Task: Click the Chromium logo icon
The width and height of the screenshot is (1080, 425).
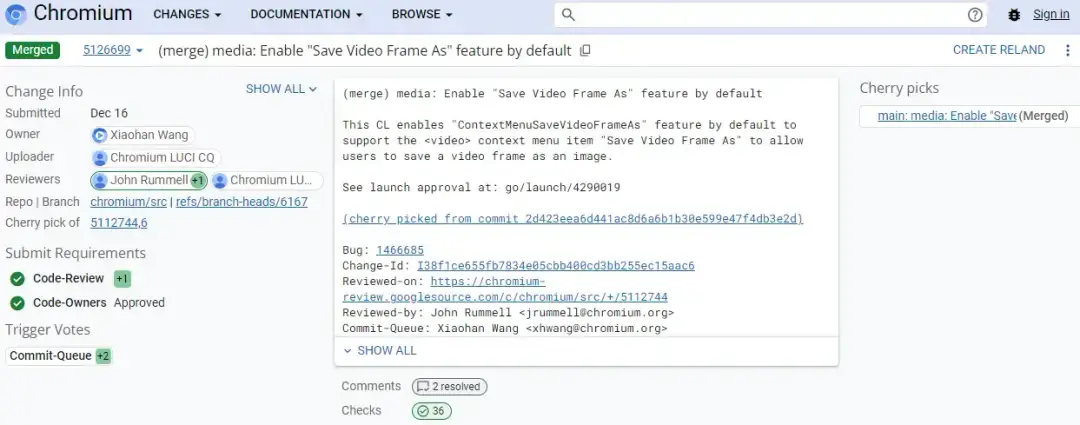Action: click(x=15, y=14)
